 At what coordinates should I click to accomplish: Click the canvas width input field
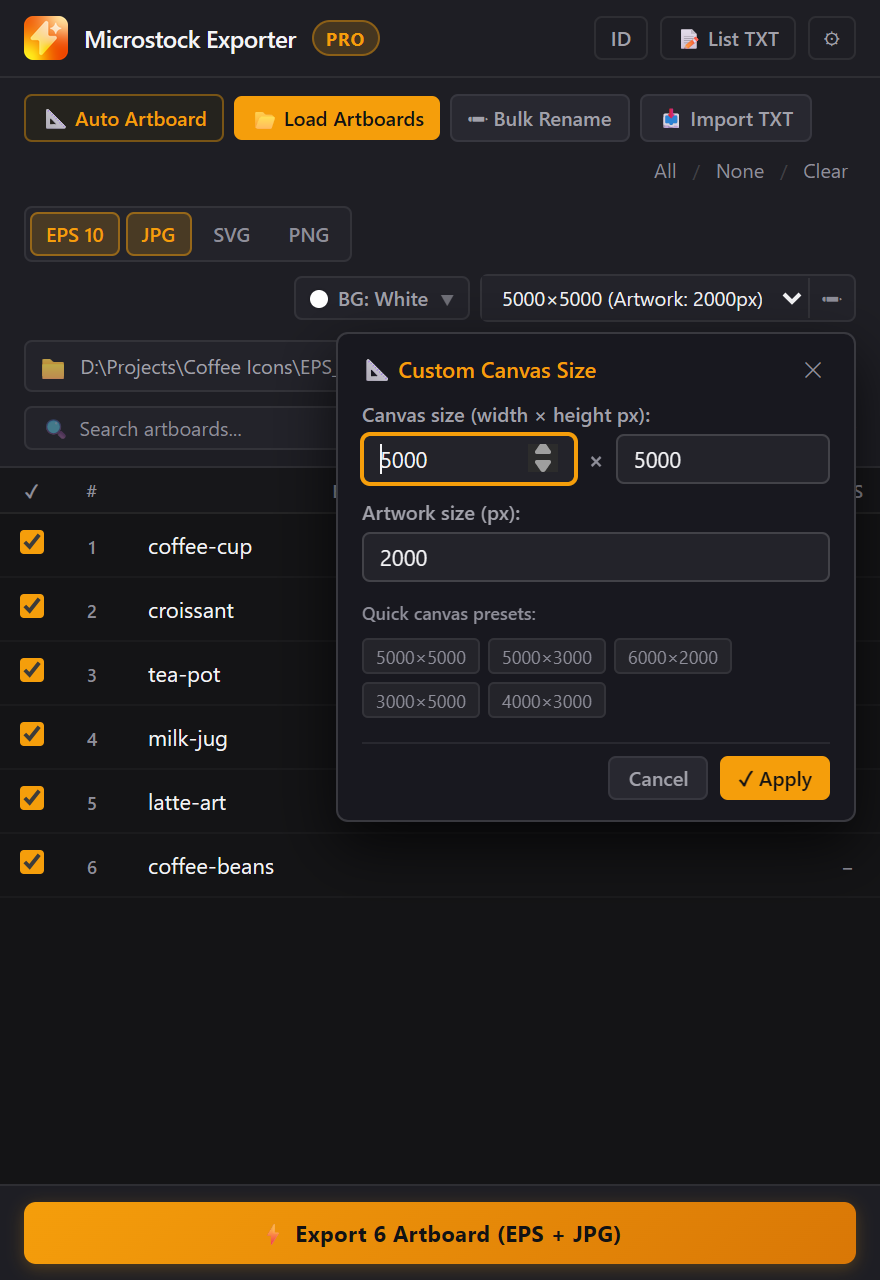pyautogui.click(x=469, y=460)
